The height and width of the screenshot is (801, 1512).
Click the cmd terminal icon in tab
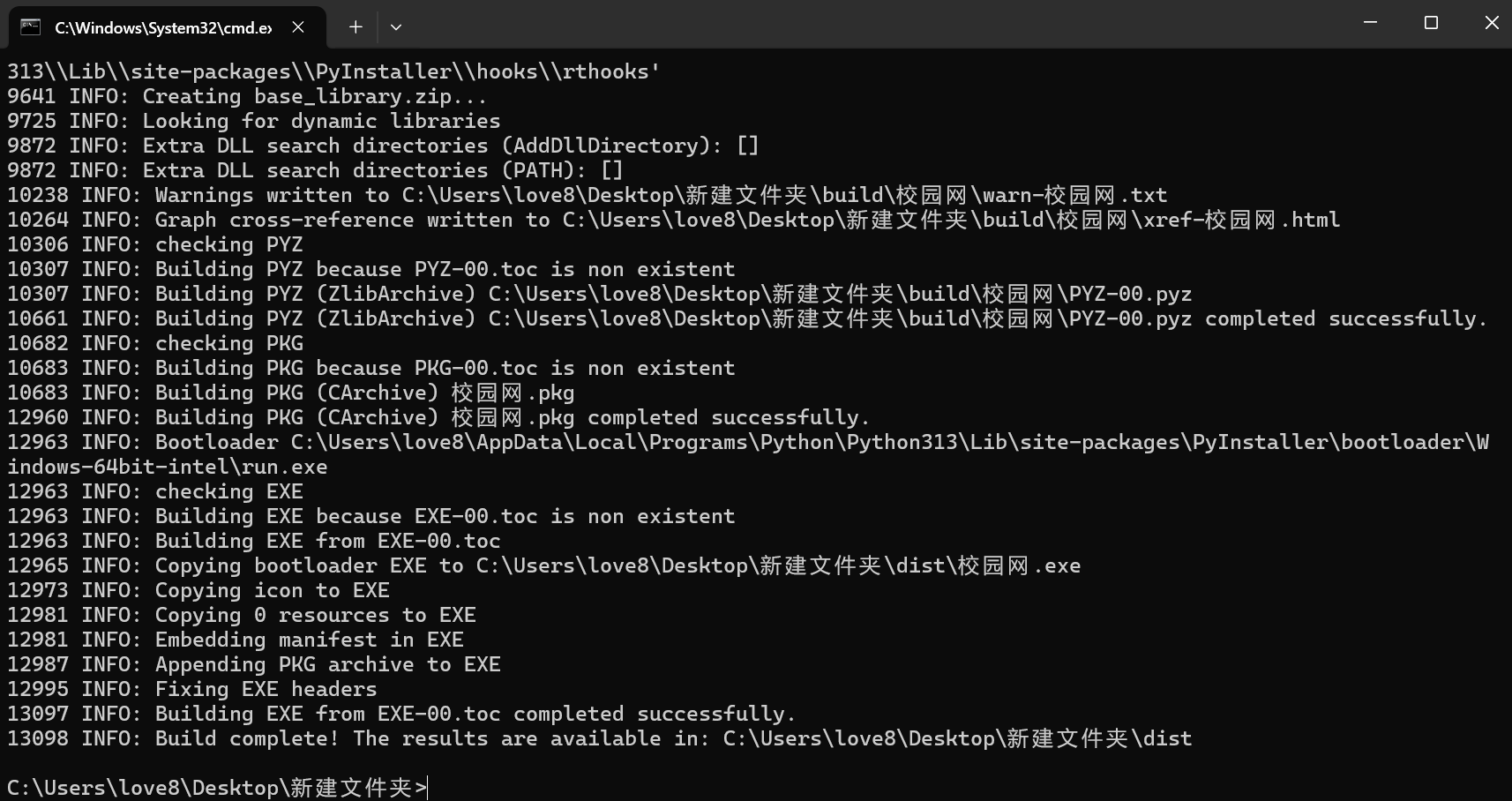(31, 26)
